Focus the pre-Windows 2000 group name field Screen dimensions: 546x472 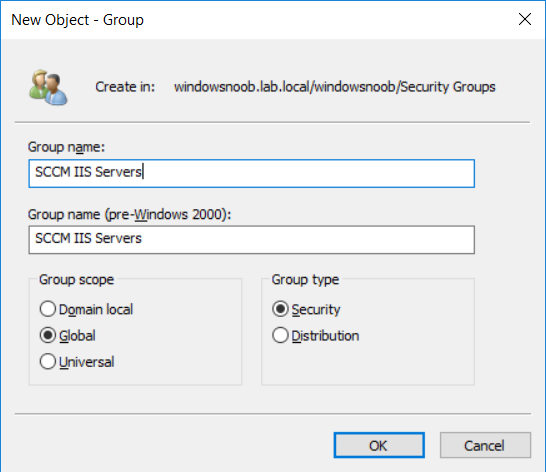(251, 240)
